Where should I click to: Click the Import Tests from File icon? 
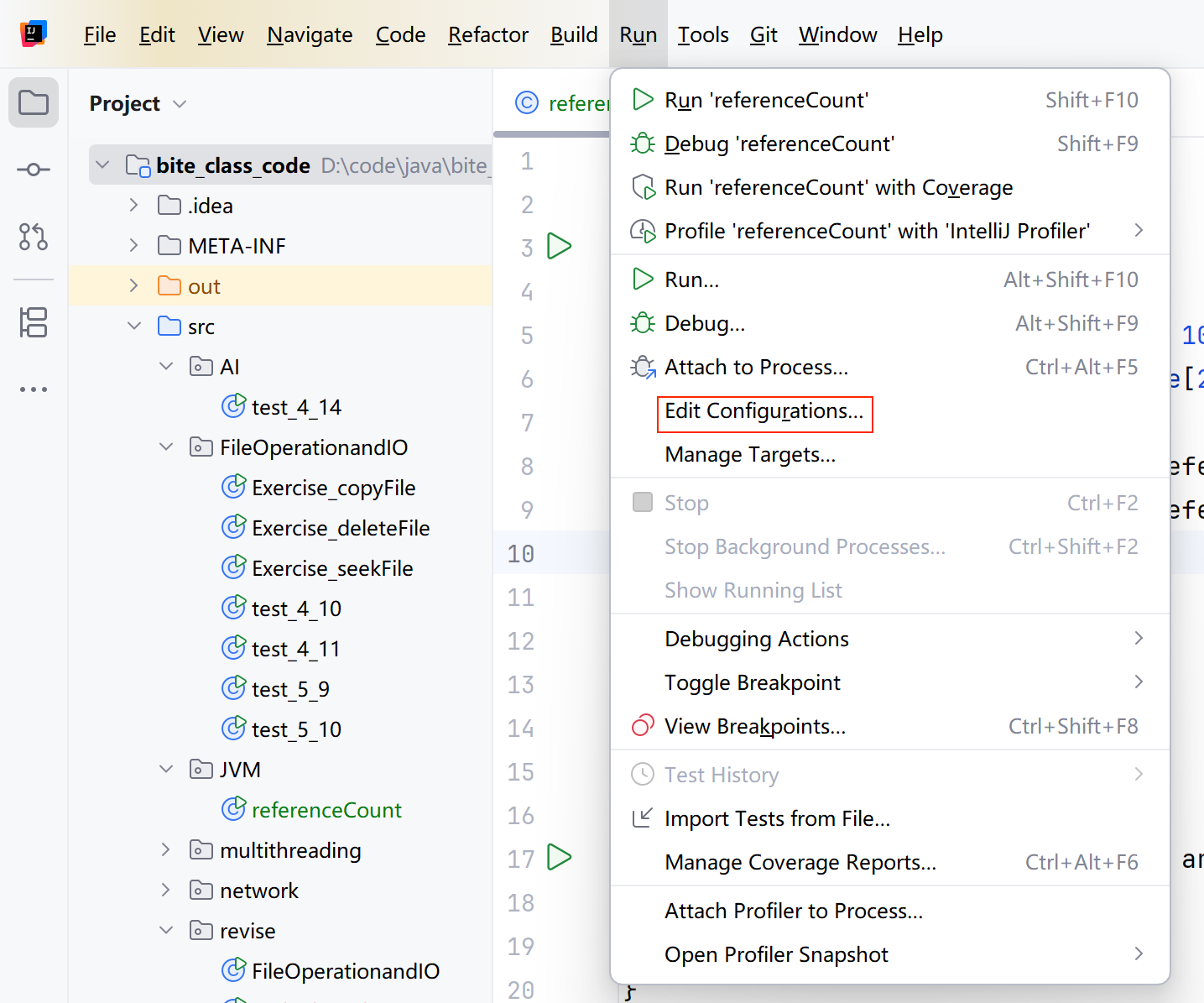(643, 818)
